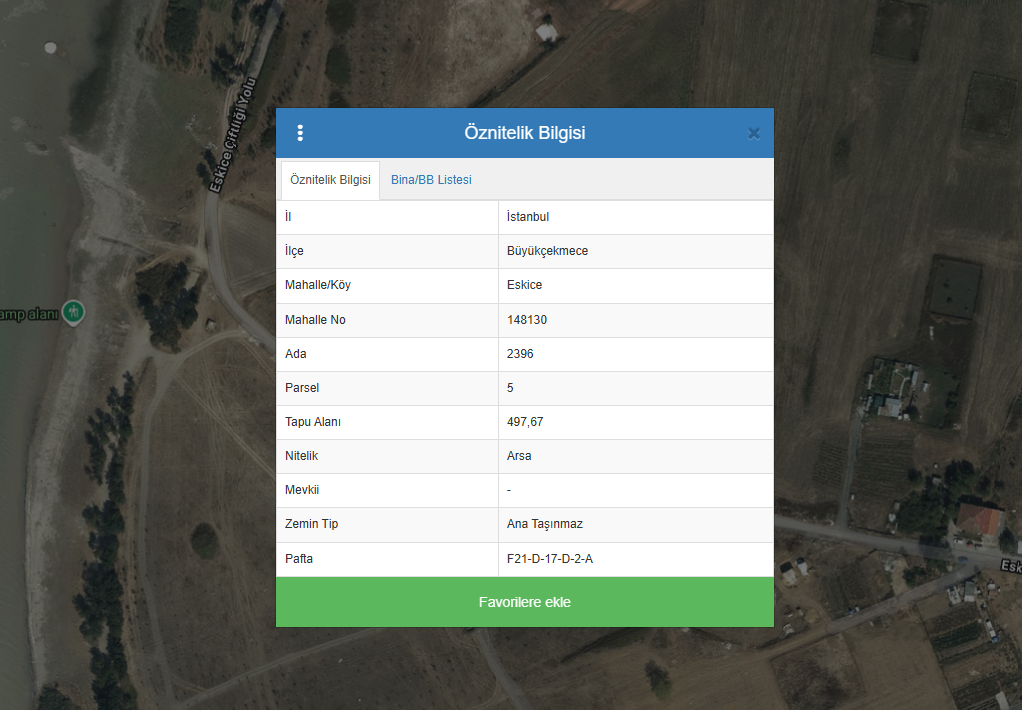This screenshot has width=1022, height=710.
Task: Click the Öznitelik Bilgisi dialog title
Action: point(524,133)
